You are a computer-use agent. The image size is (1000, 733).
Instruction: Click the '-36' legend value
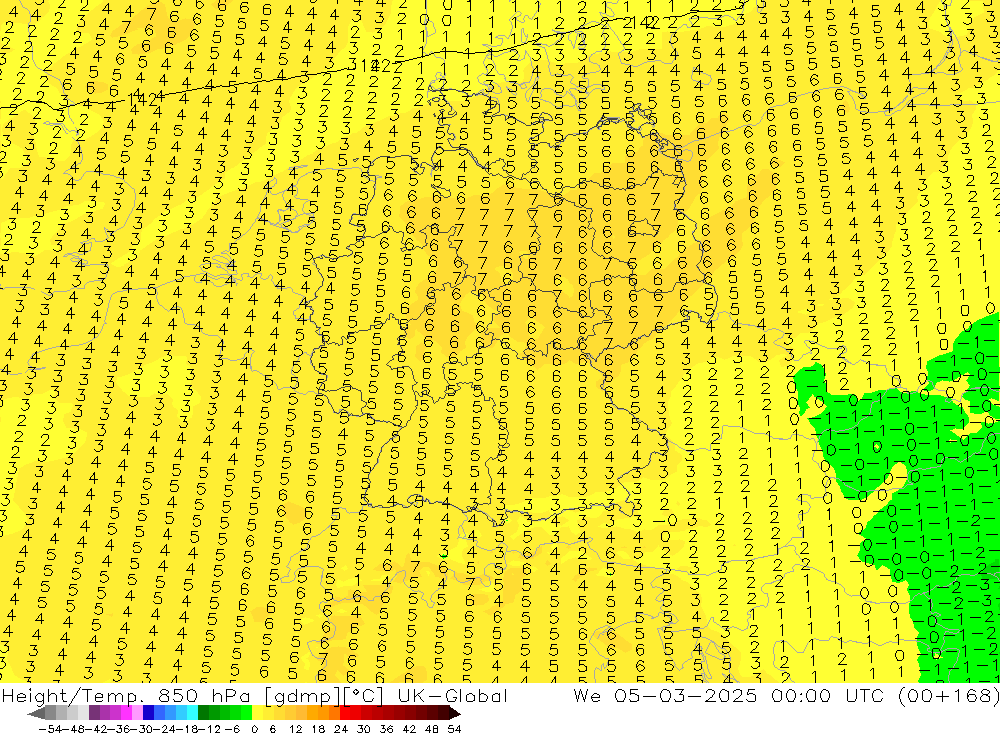pyautogui.click(x=118, y=729)
